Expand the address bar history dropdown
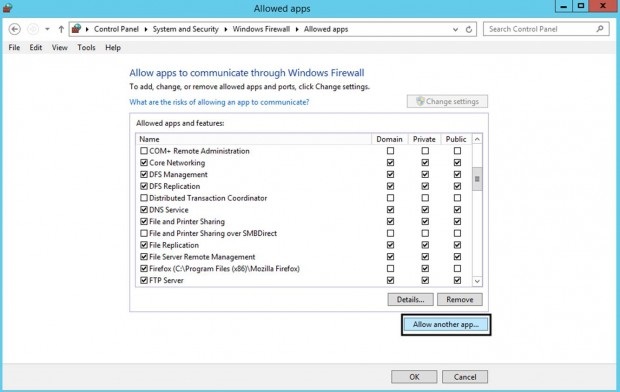This screenshot has width=620, height=392. [456, 29]
